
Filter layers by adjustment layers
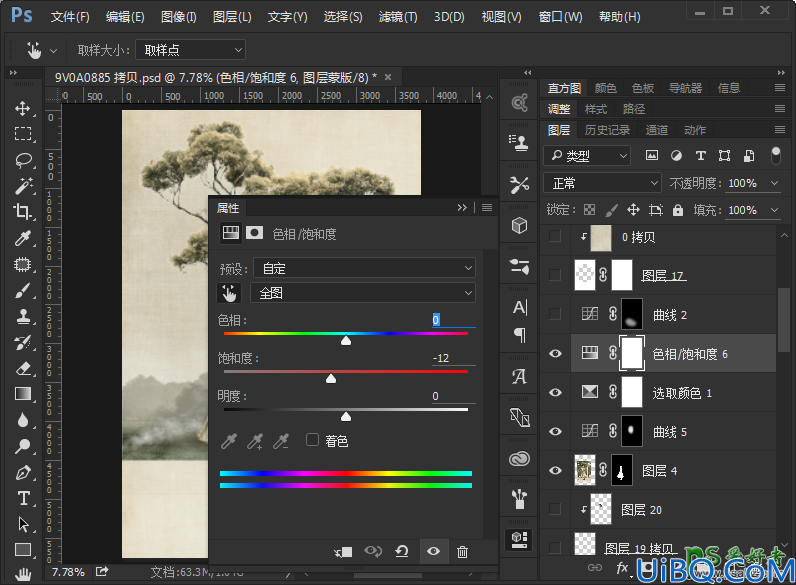(676, 155)
